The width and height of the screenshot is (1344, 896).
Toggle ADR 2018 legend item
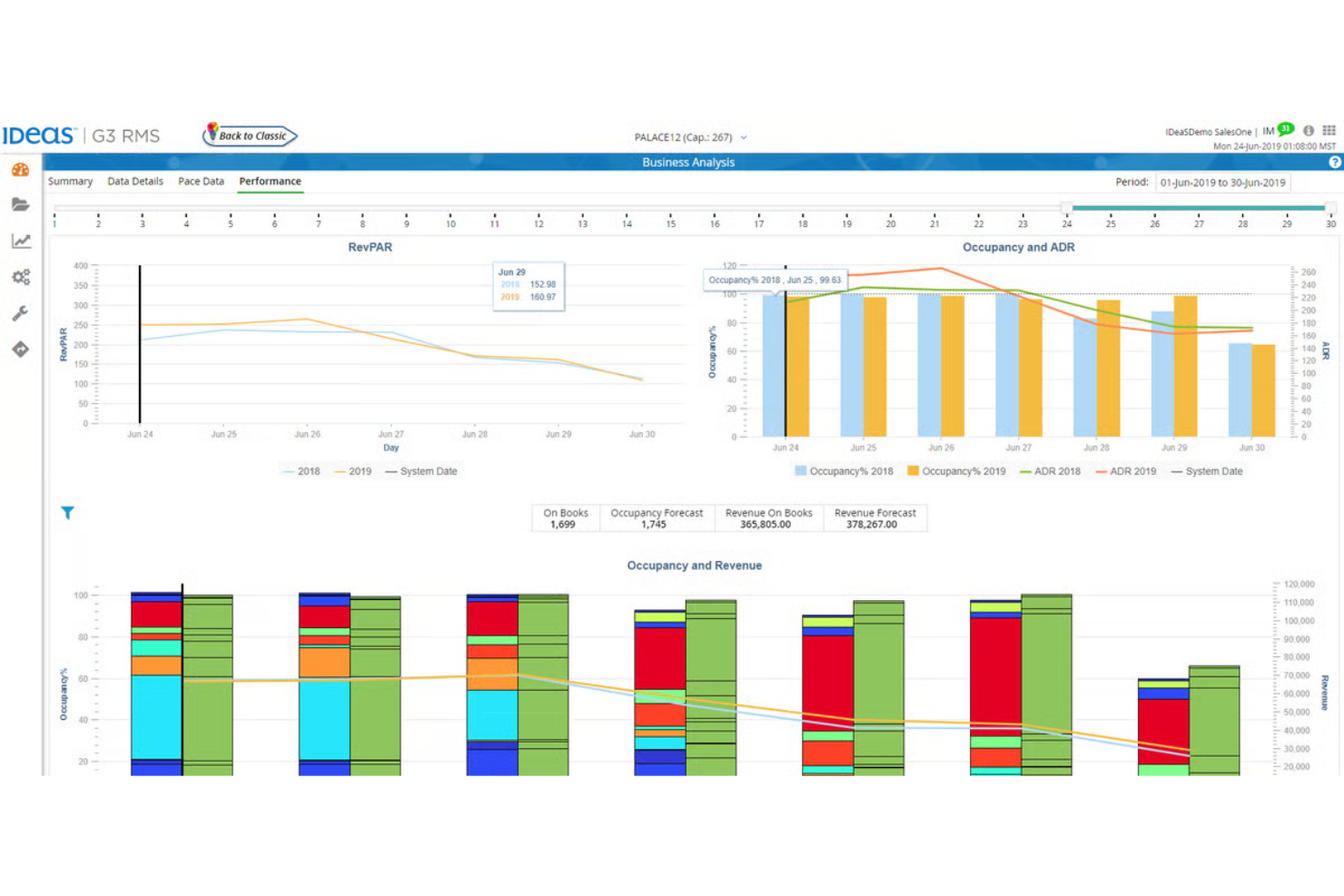click(1050, 472)
